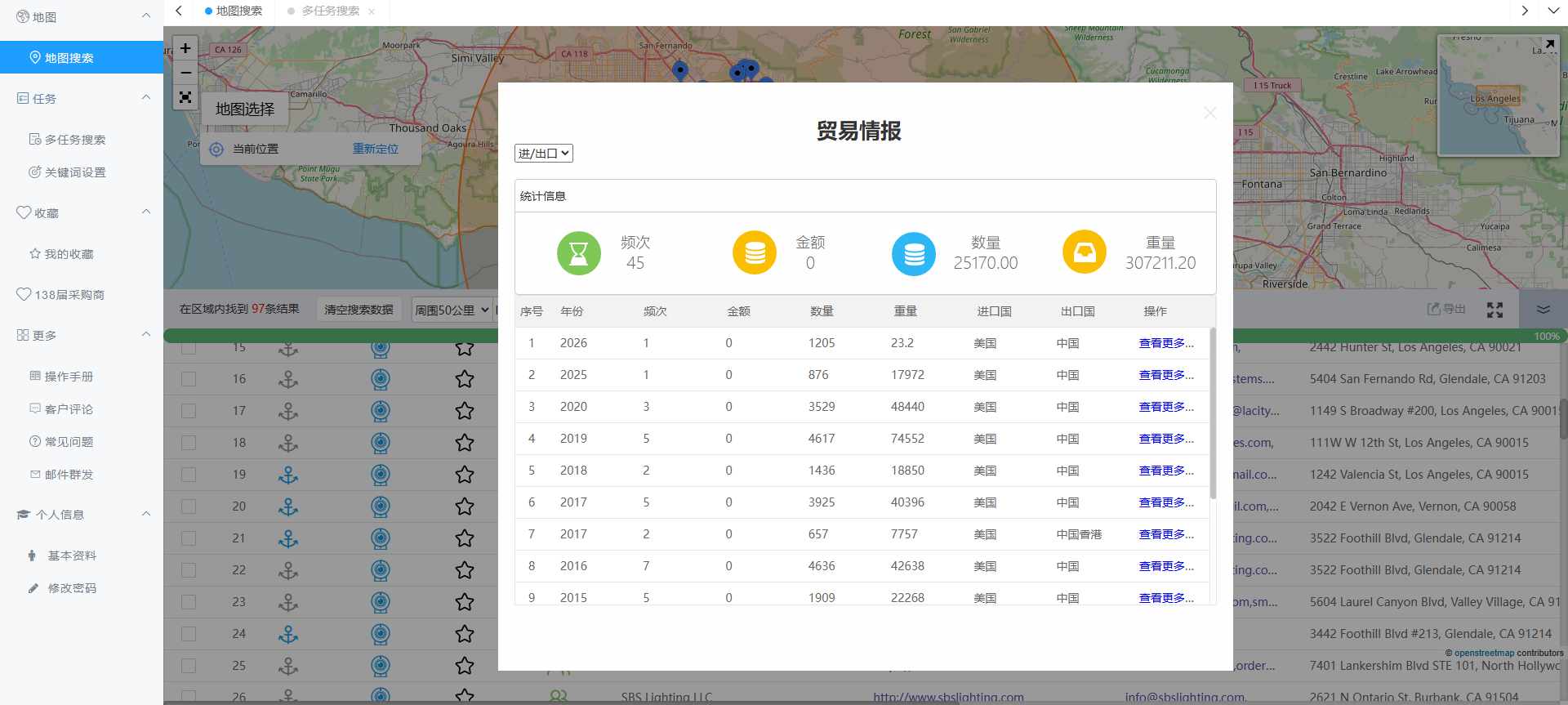This screenshot has height=705, width=1568.
Task: Click the anchor icon in row 21
Action: pos(288,538)
